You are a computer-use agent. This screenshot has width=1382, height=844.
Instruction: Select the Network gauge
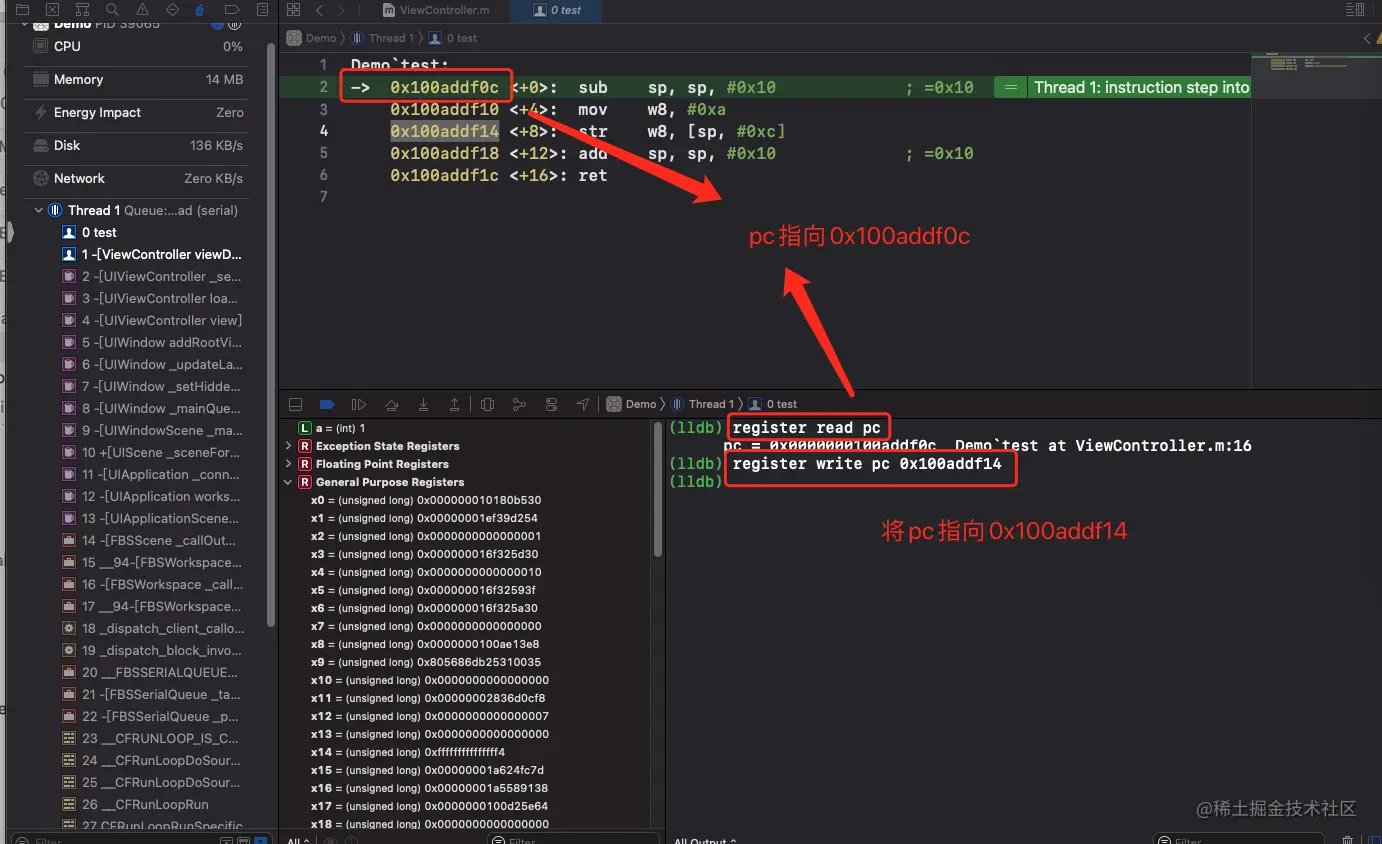136,178
